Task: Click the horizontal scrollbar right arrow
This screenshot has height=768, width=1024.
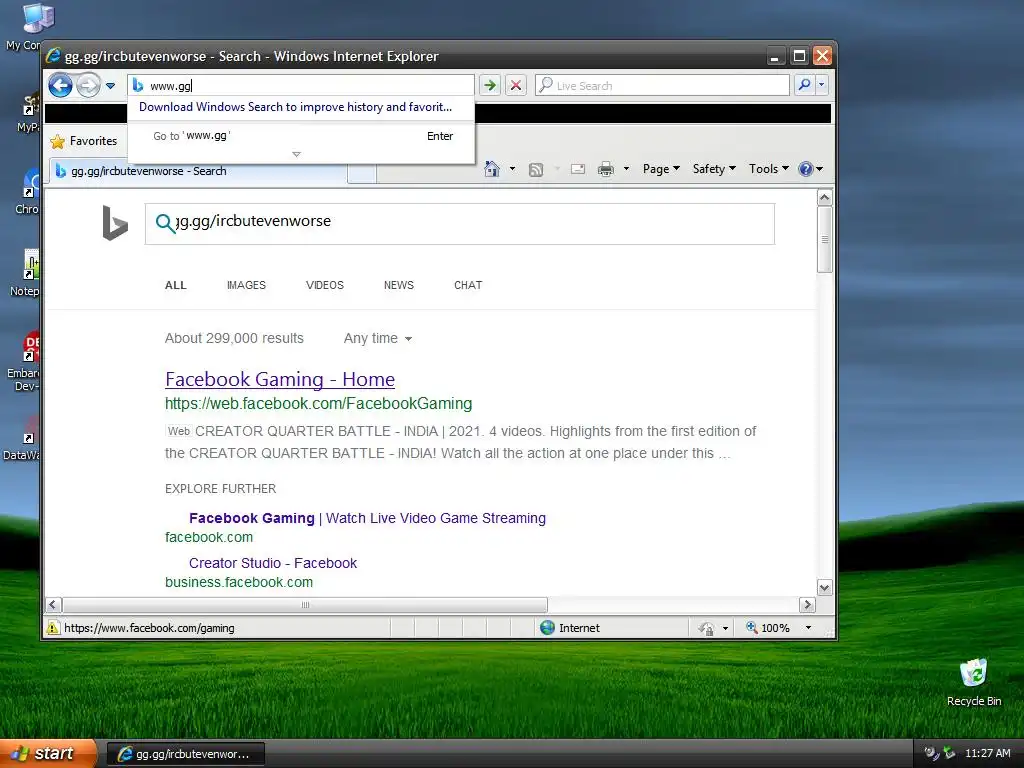Action: point(807,605)
